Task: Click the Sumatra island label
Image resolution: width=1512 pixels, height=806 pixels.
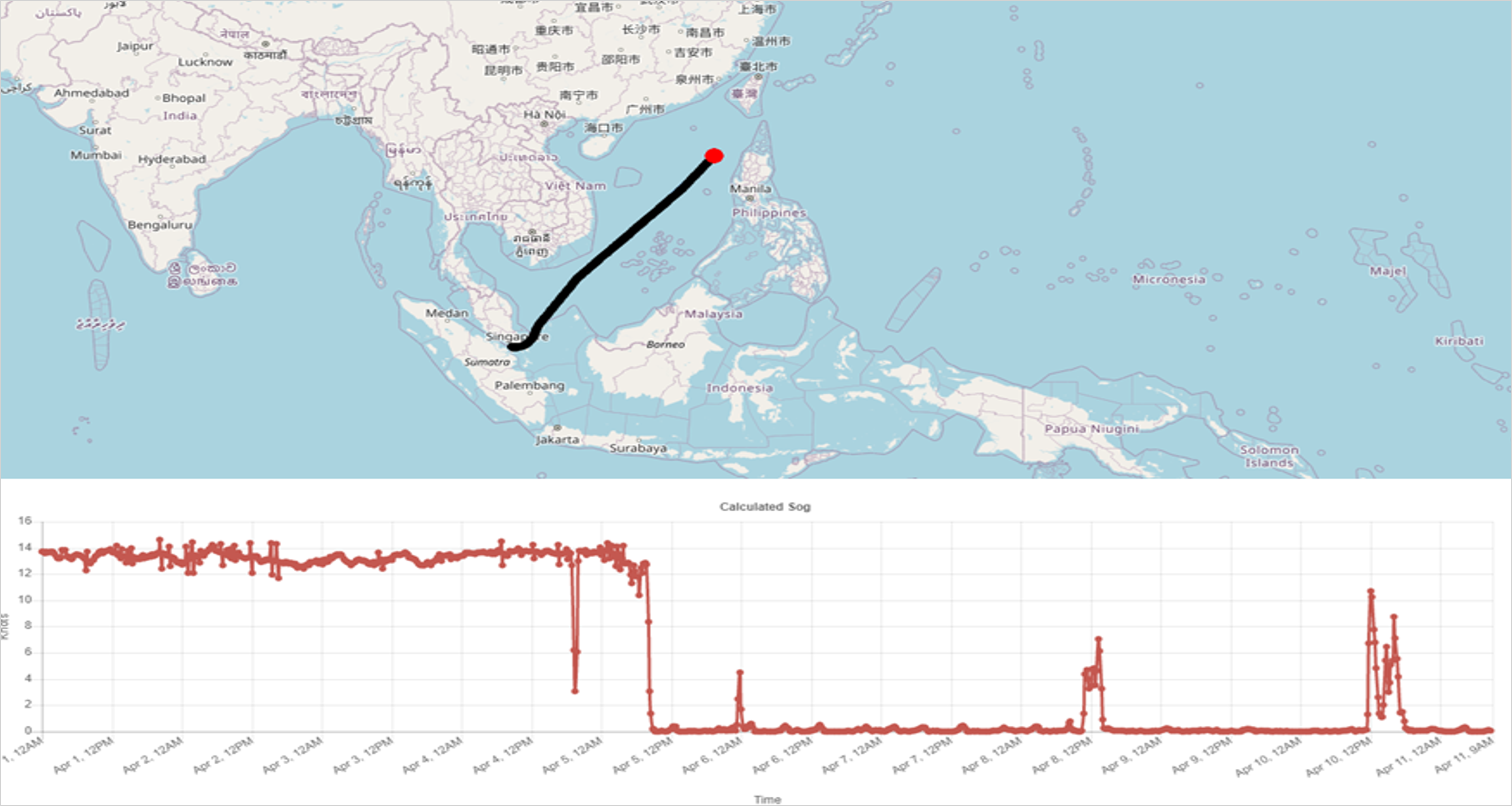Action: click(487, 362)
